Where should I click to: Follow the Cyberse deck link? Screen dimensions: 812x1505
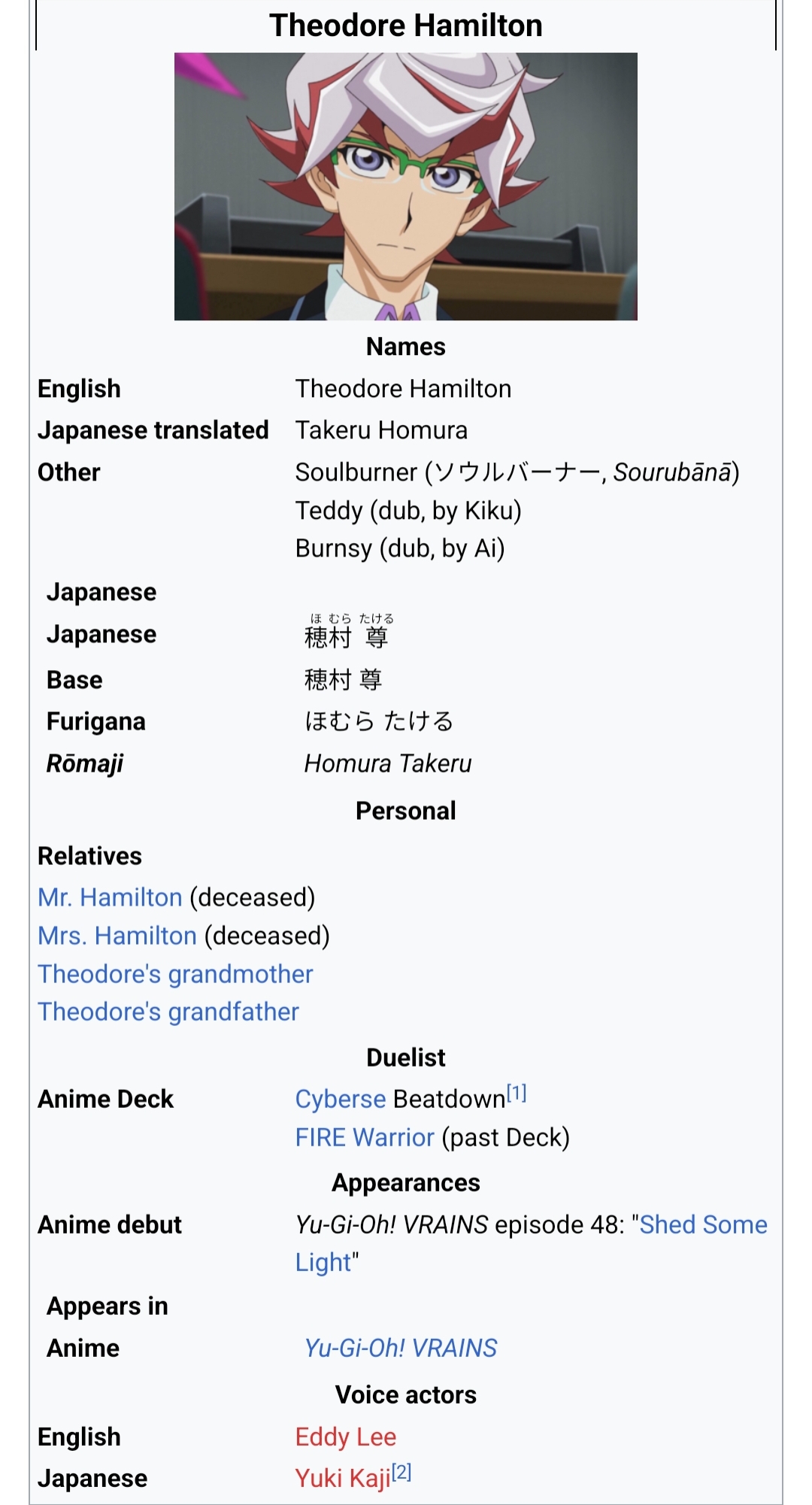tap(341, 1100)
